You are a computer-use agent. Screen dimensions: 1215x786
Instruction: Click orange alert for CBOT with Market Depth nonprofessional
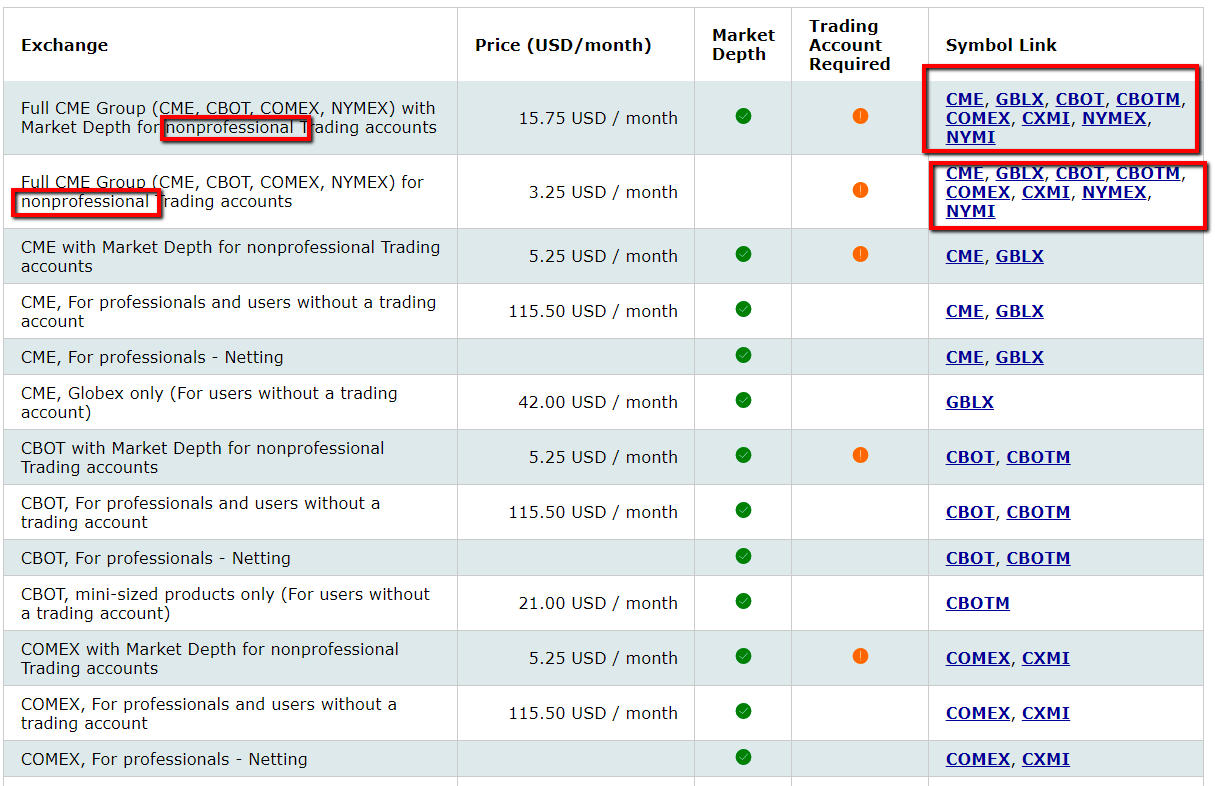[860, 455]
